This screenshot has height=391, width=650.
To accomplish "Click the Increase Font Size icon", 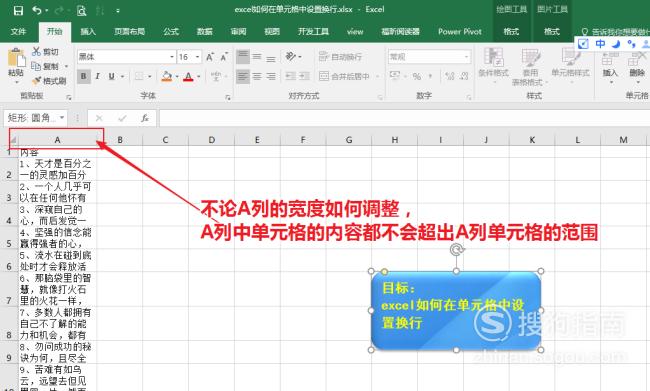I will [210, 57].
